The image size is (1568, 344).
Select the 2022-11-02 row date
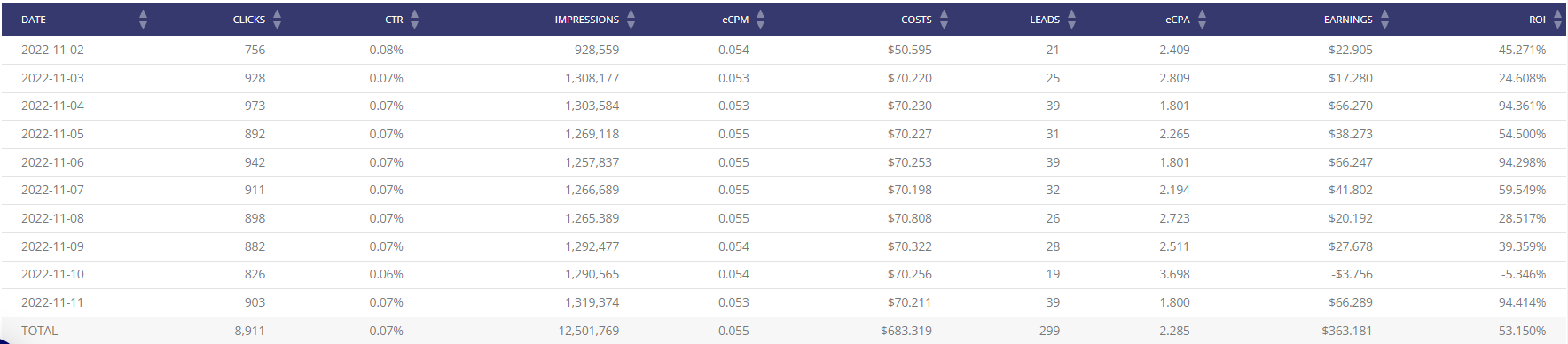52,50
